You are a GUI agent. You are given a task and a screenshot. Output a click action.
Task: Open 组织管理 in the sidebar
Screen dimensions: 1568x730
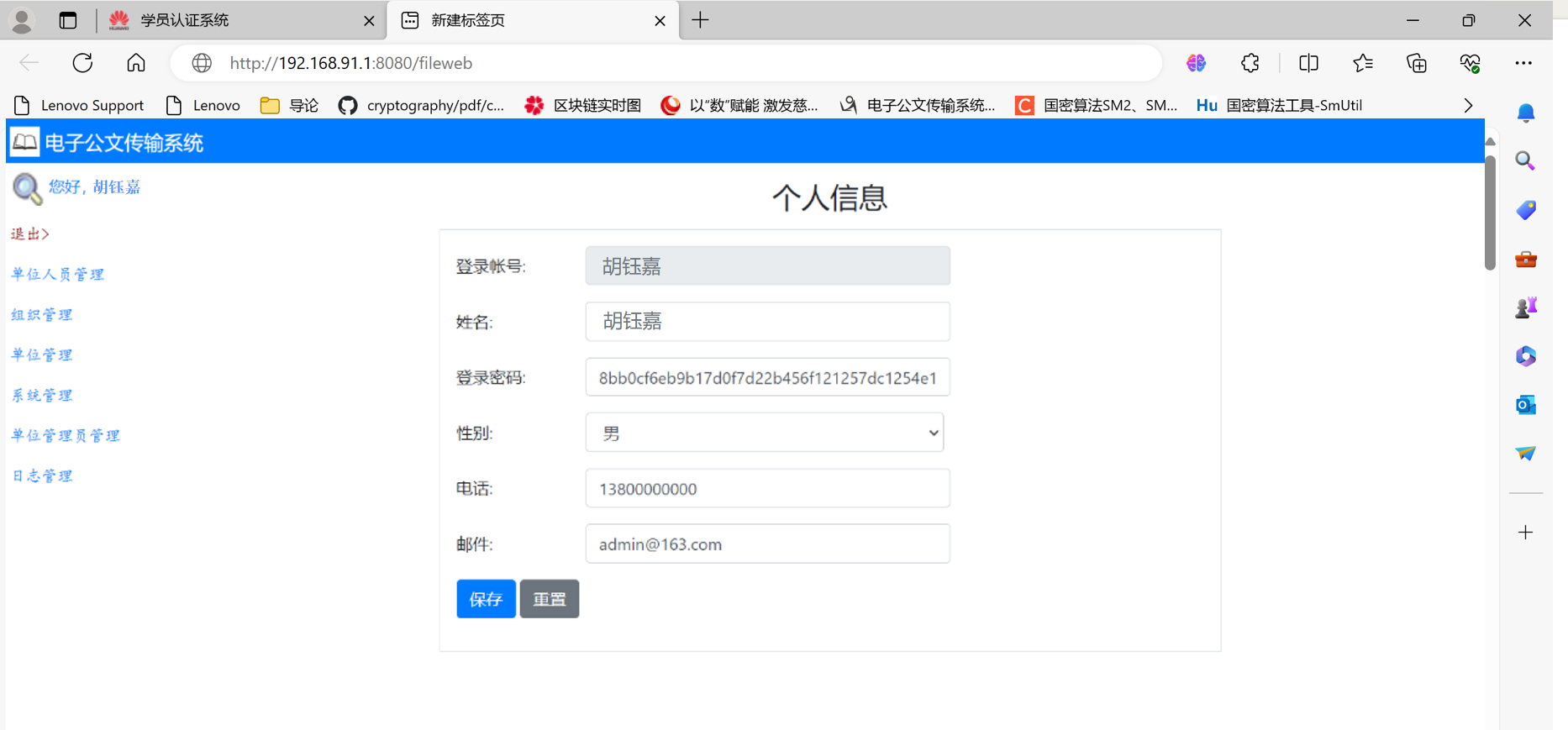42,314
